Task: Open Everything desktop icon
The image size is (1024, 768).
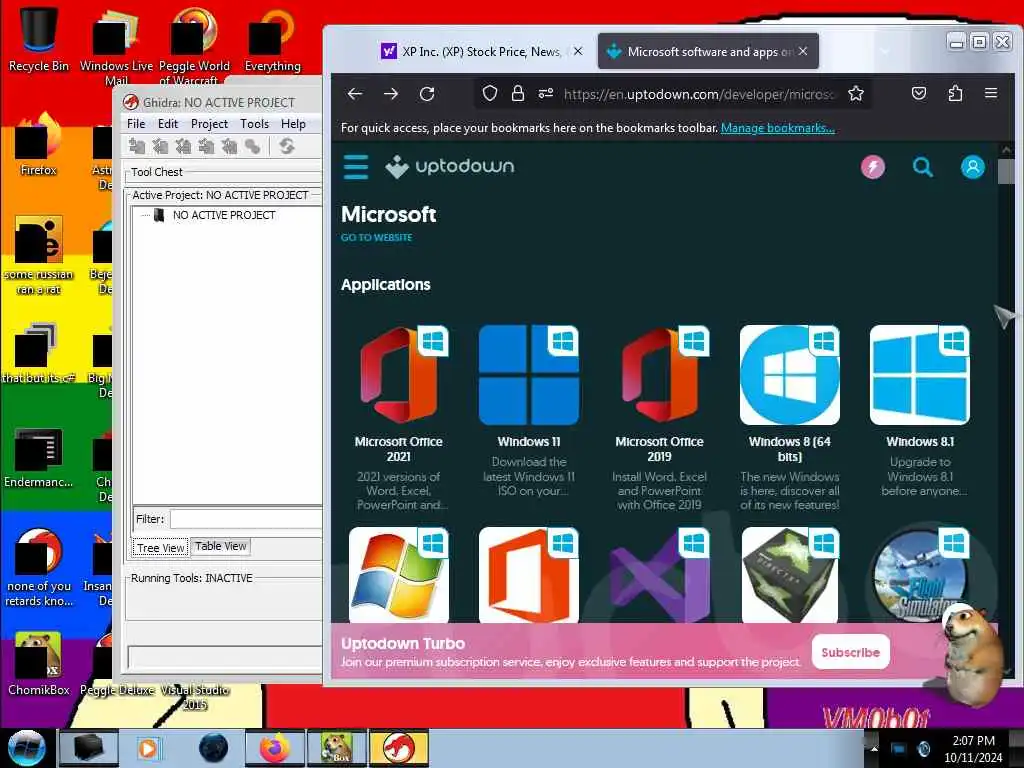Action: point(272,39)
